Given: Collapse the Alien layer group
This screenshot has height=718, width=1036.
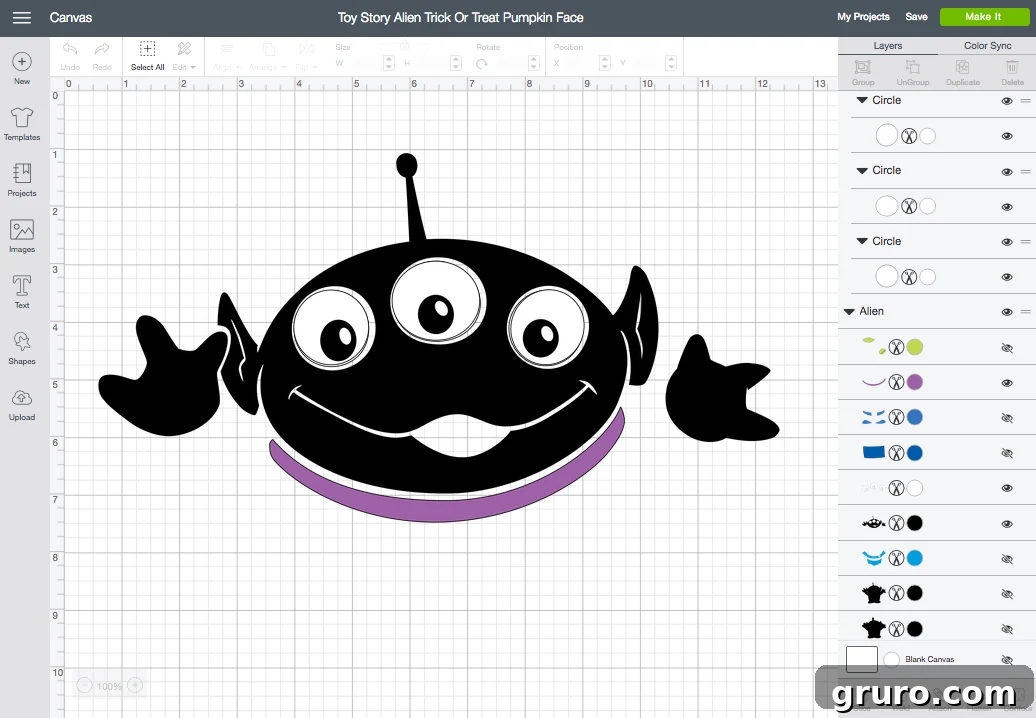Looking at the screenshot, I should coord(849,312).
